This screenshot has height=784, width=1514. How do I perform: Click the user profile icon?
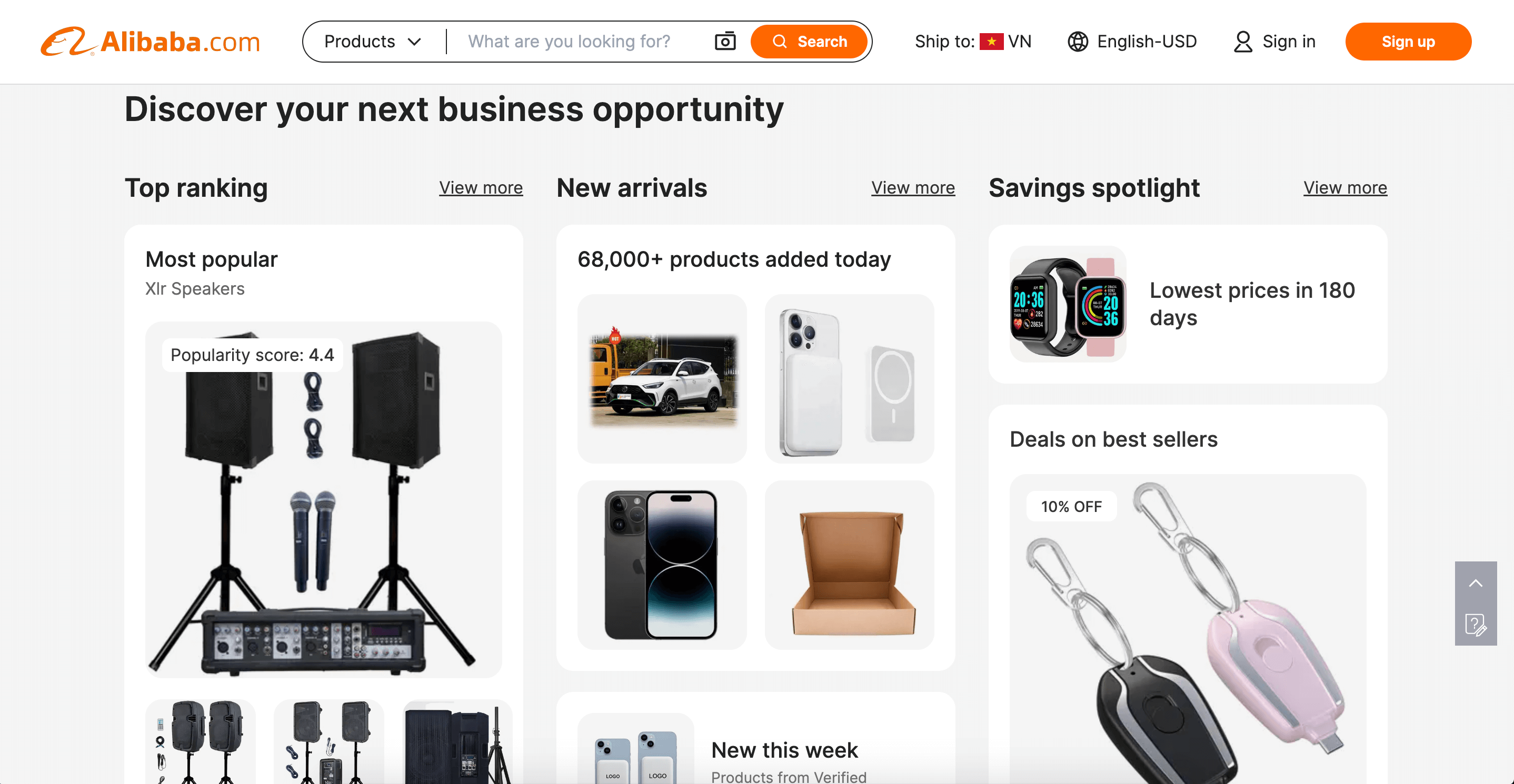1242,42
